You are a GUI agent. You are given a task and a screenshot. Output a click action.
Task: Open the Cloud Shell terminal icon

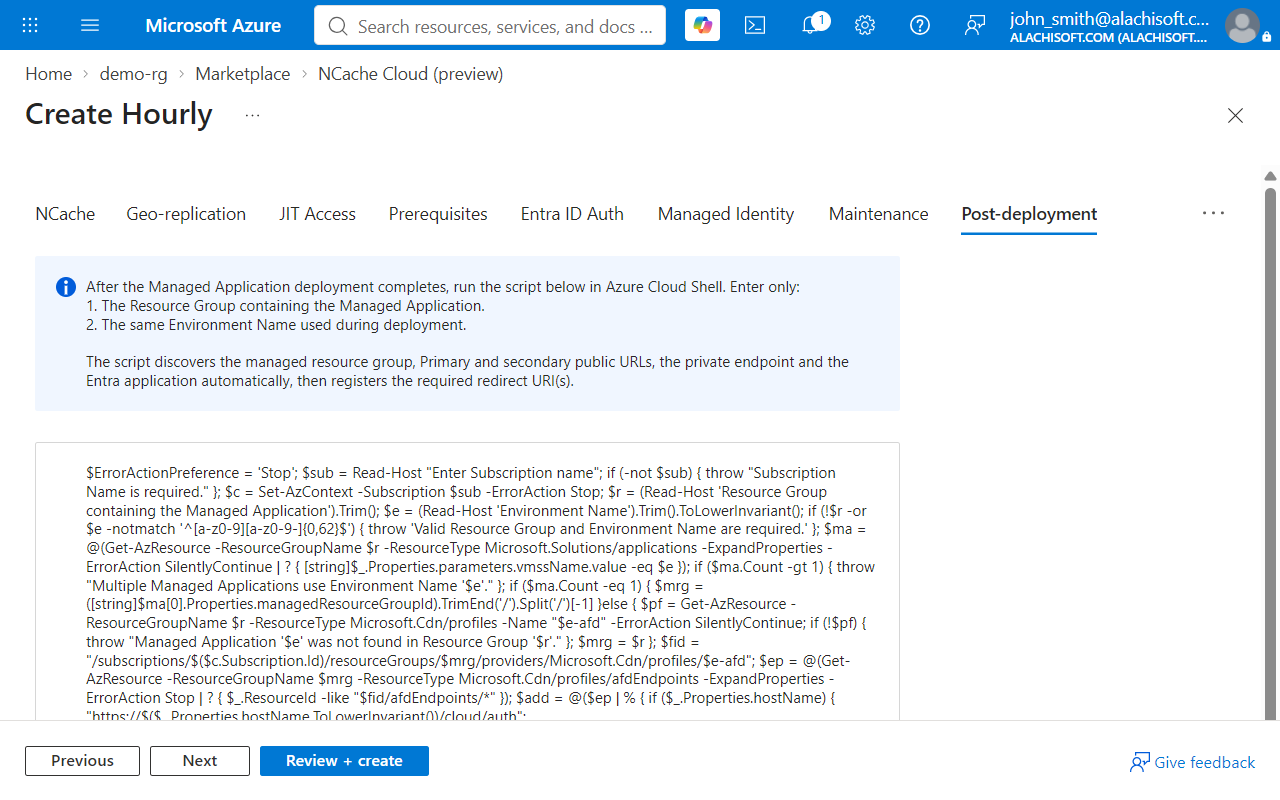click(x=755, y=25)
